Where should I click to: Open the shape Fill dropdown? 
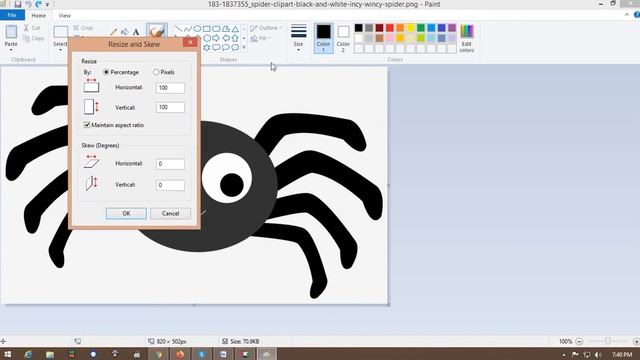click(x=260, y=38)
